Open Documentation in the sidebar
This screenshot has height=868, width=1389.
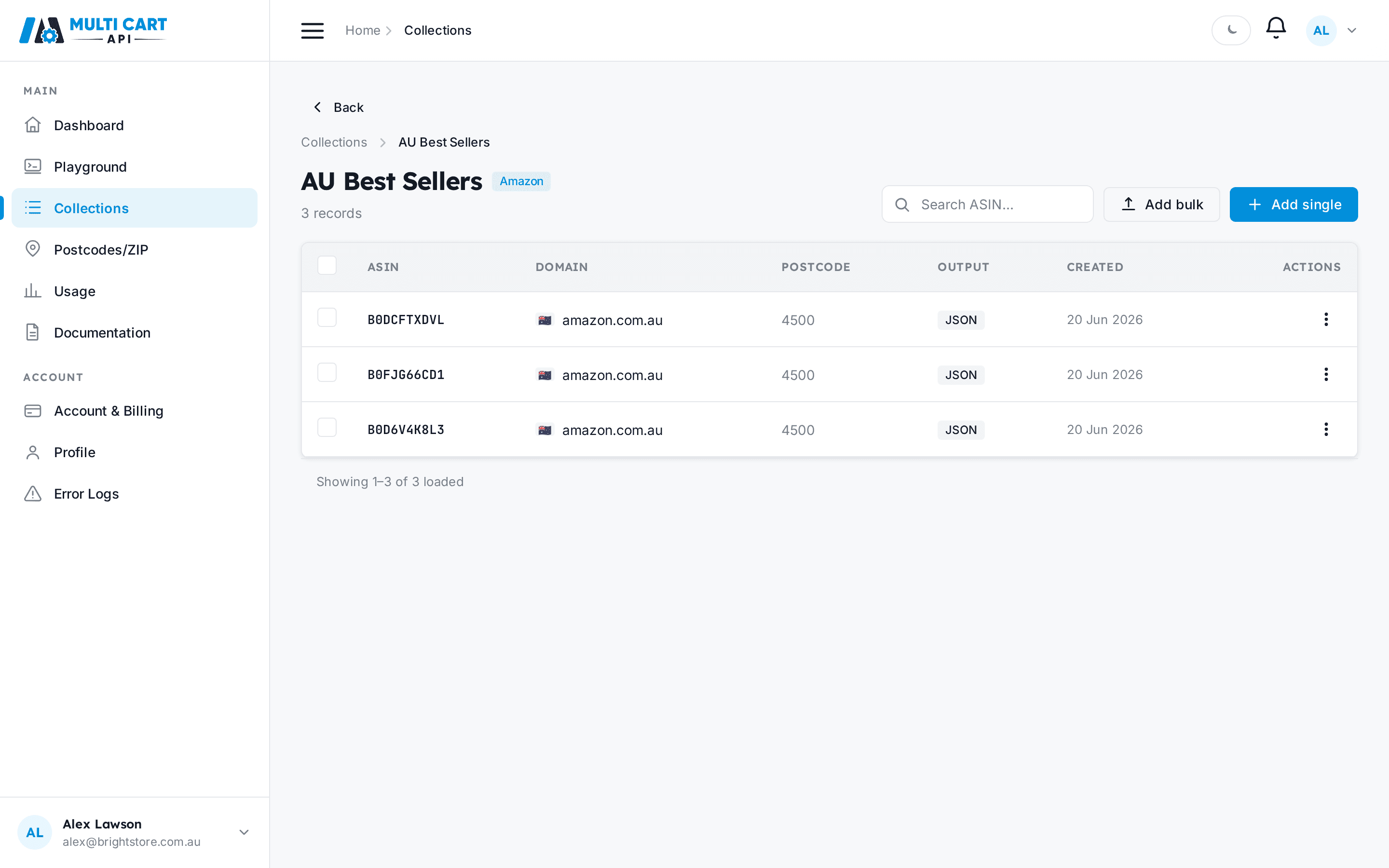(134, 332)
